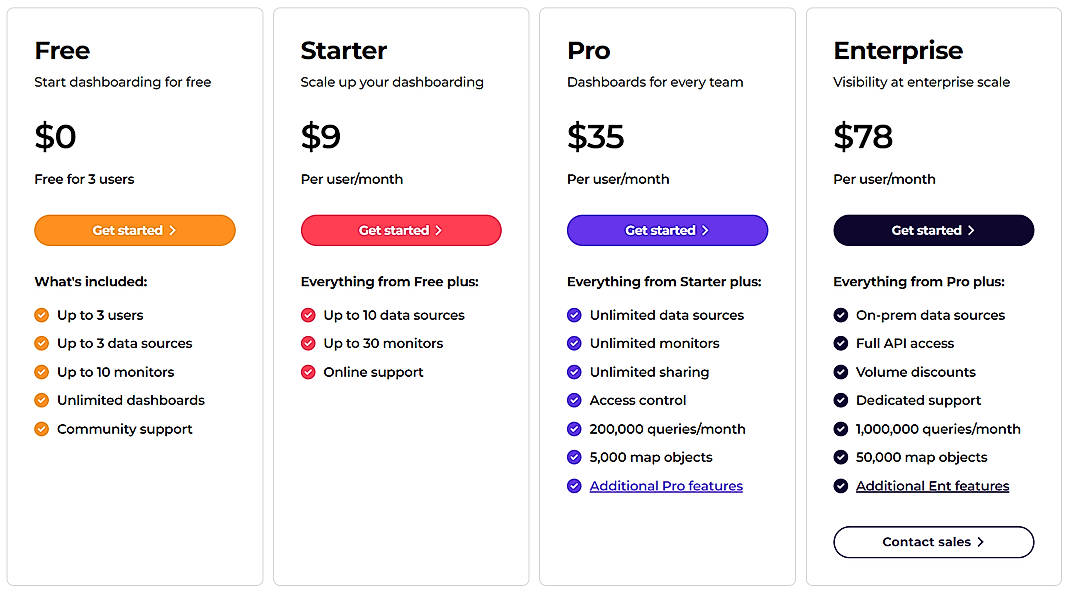Select the checkmark beside 5,000 map objects
The image size is (1070, 592).
(574, 457)
